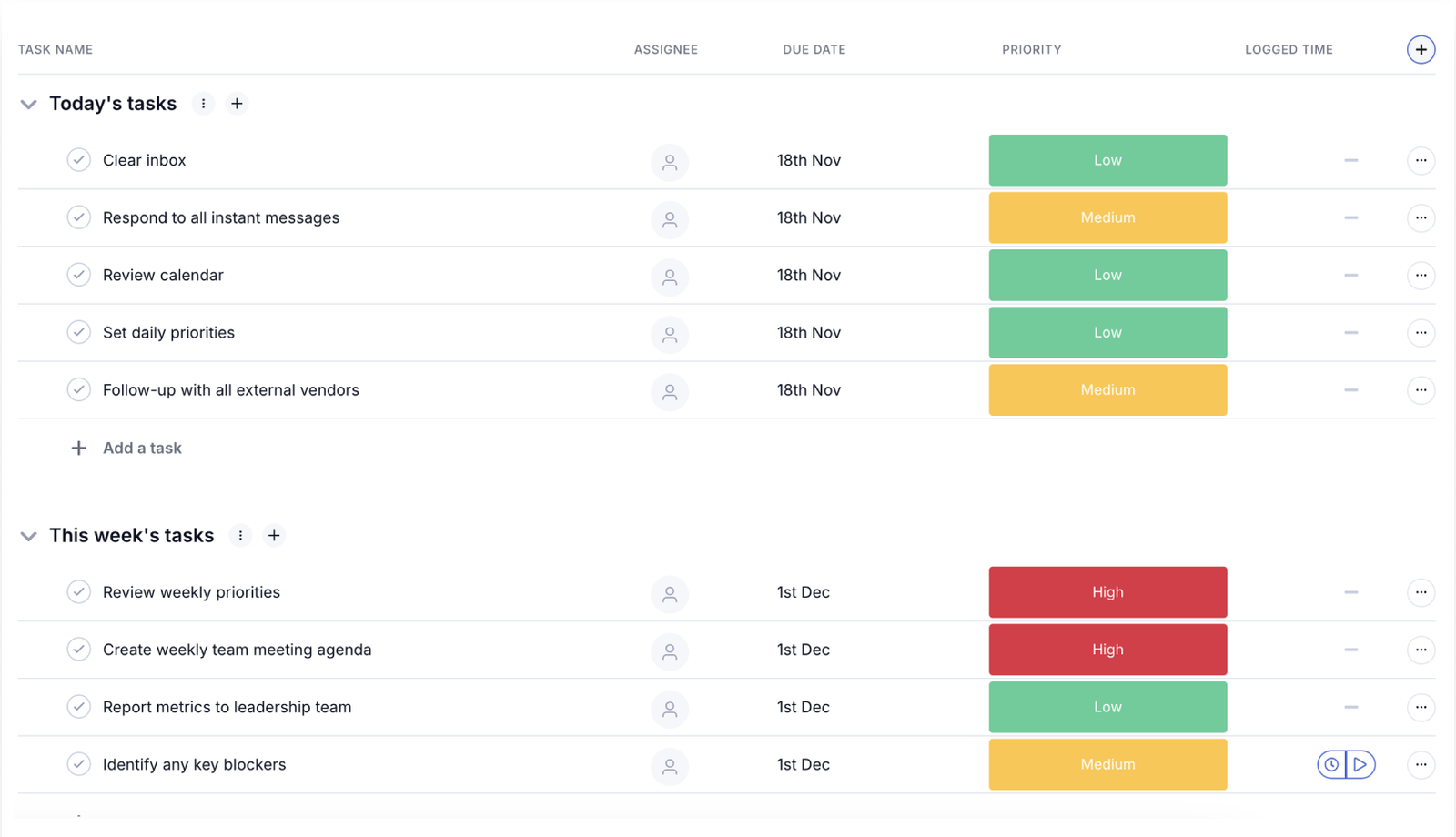
Task: Mark Clear inbox as complete
Action: pyautogui.click(x=79, y=160)
